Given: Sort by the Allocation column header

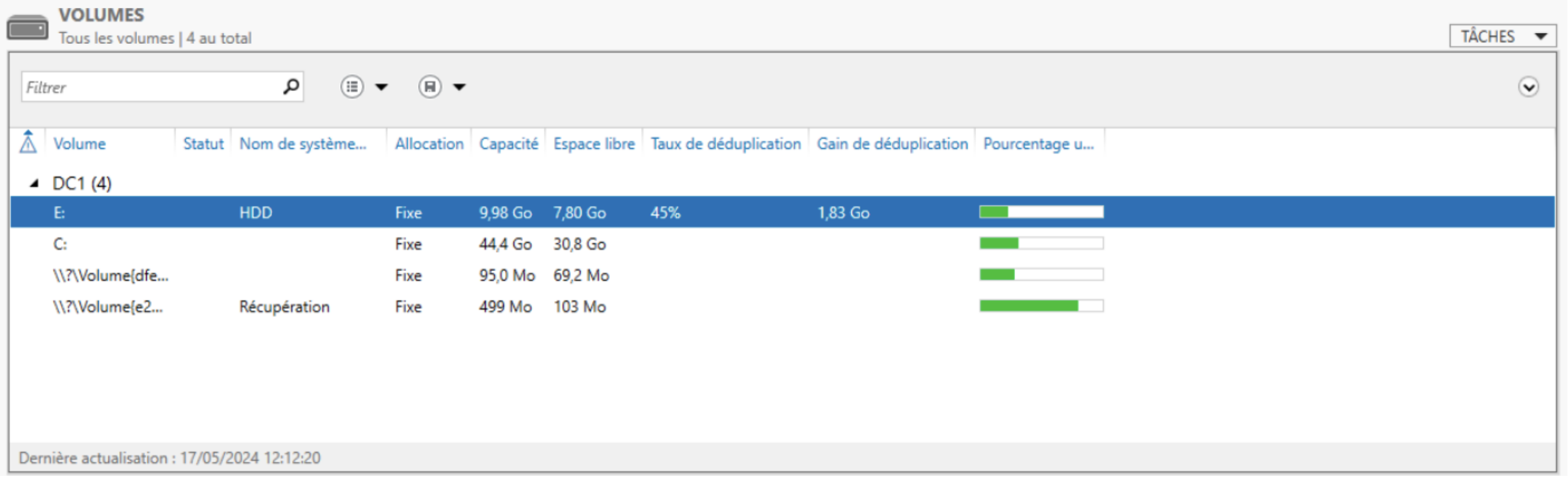Looking at the screenshot, I should pyautogui.click(x=429, y=144).
